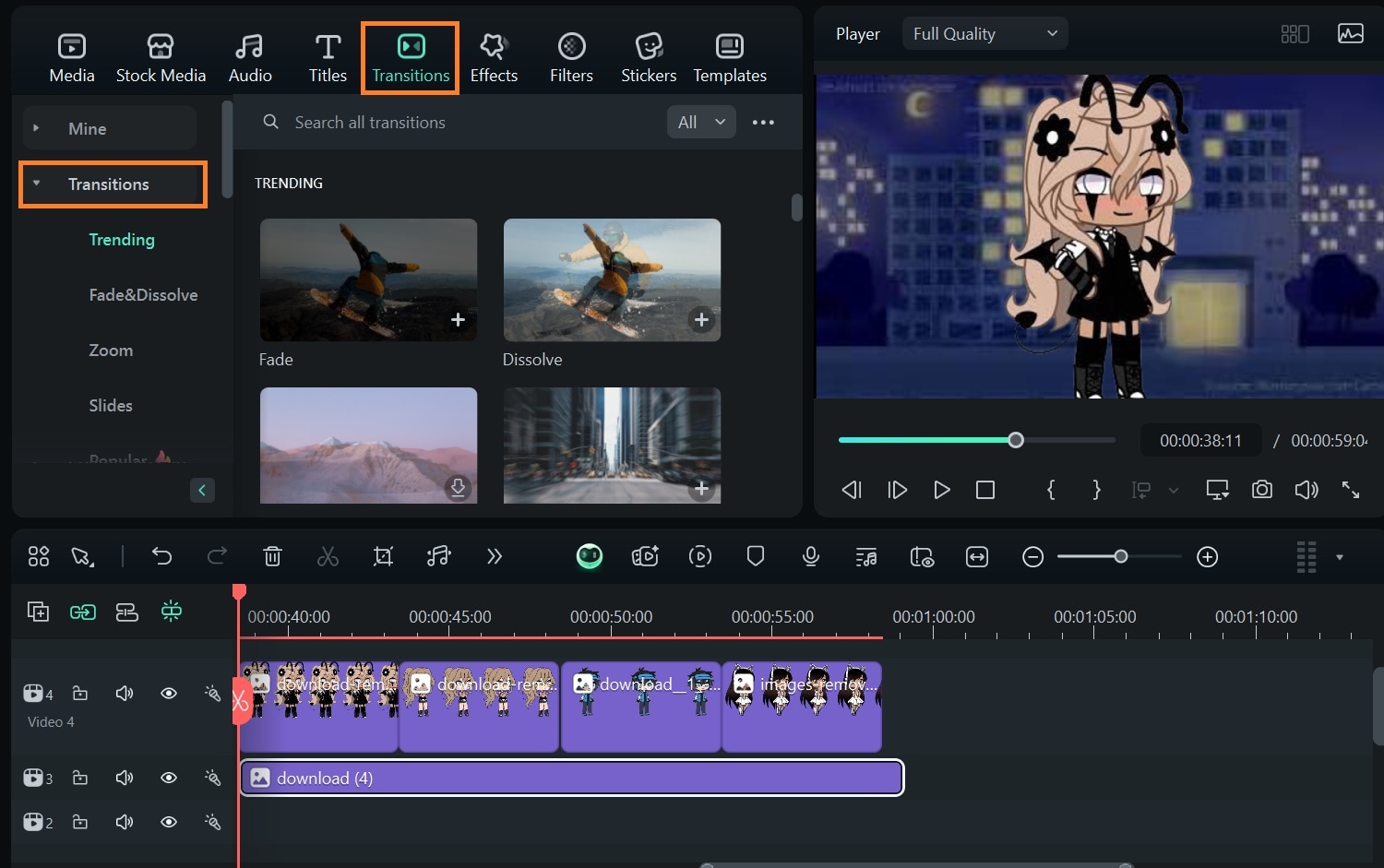Click the undo arrow icon
Screen dimensions: 1384x868
[x=162, y=556]
